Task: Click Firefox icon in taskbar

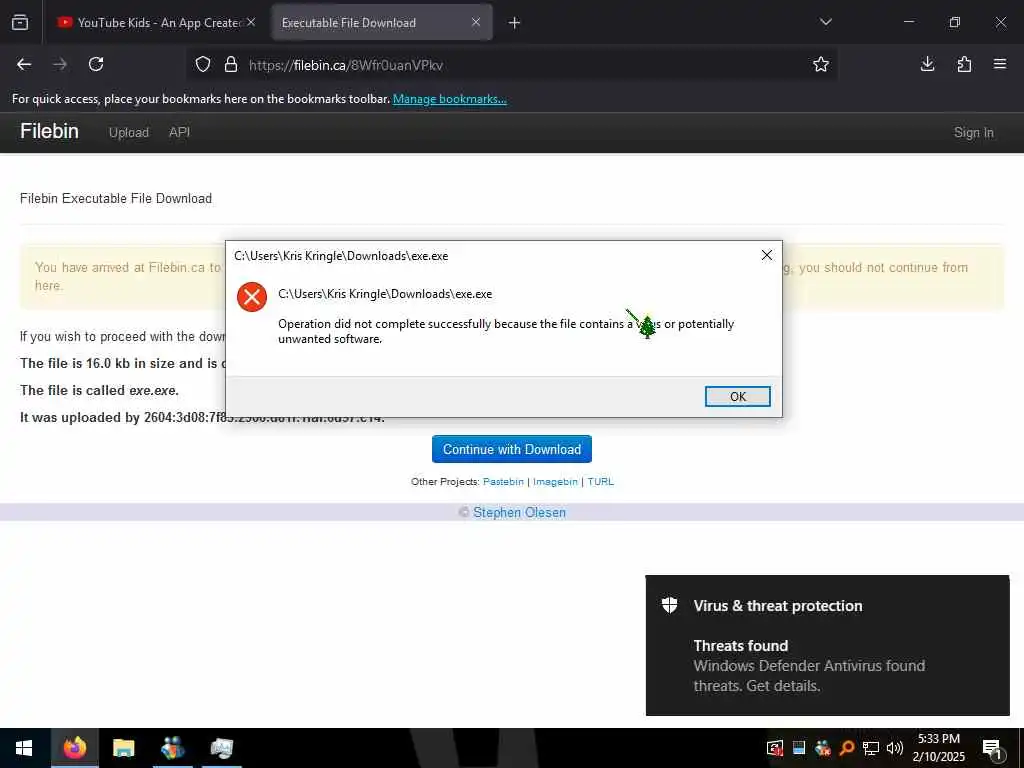Action: tap(74, 748)
